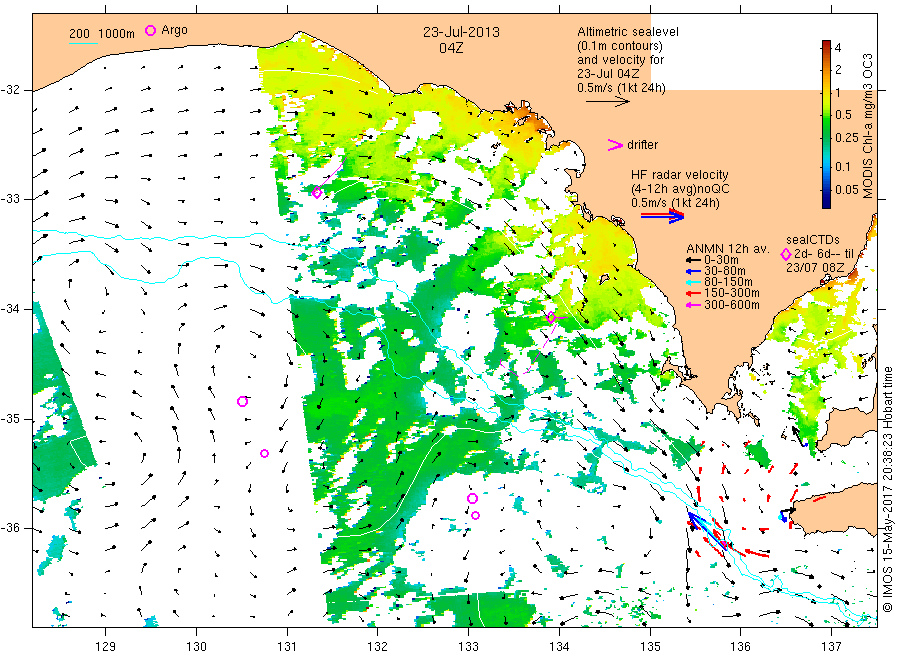
Task: Click the Argo float circle near 130.75E, 35.3S
Action: 265,453
